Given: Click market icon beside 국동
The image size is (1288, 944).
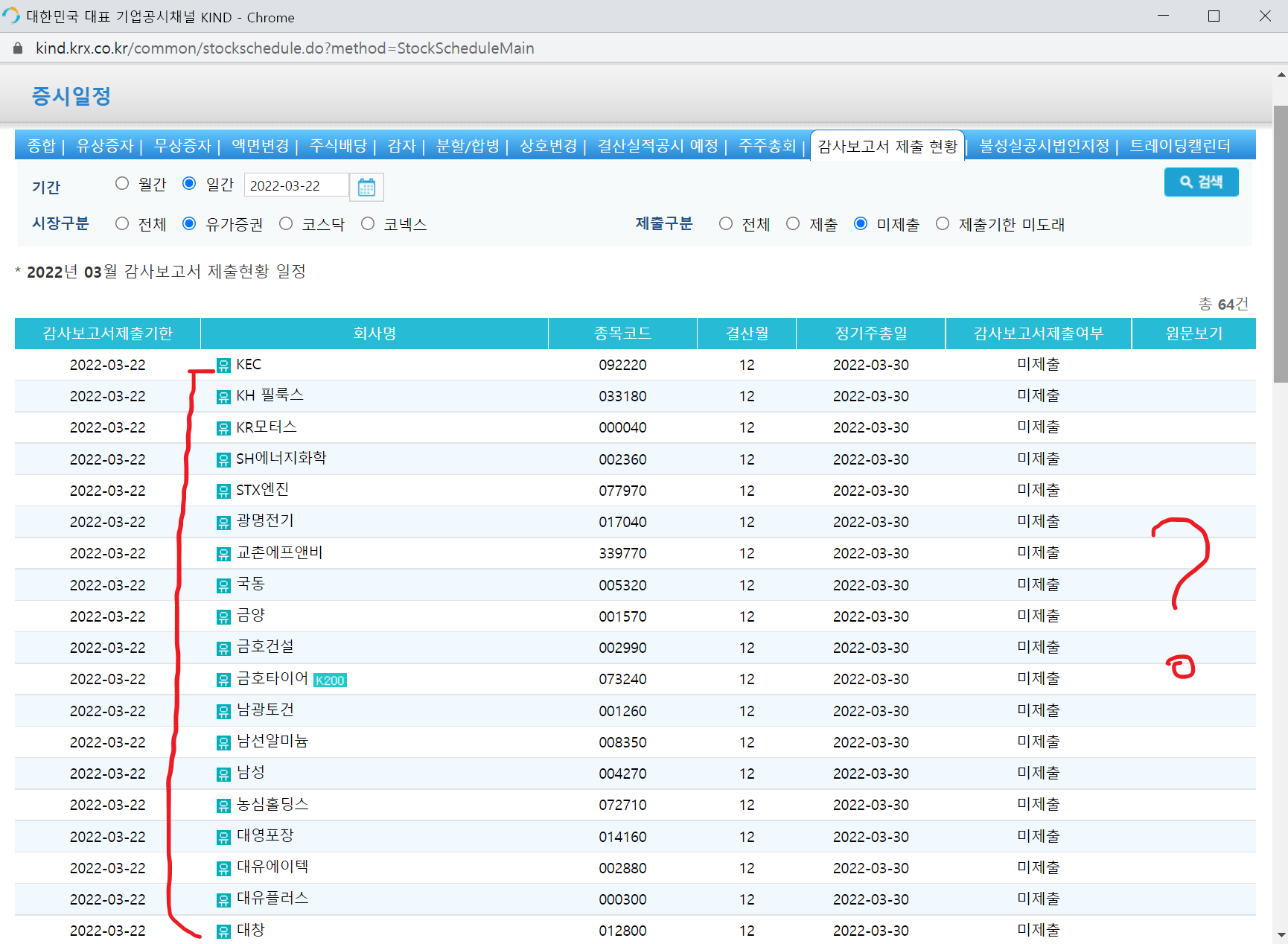Looking at the screenshot, I should (x=223, y=586).
